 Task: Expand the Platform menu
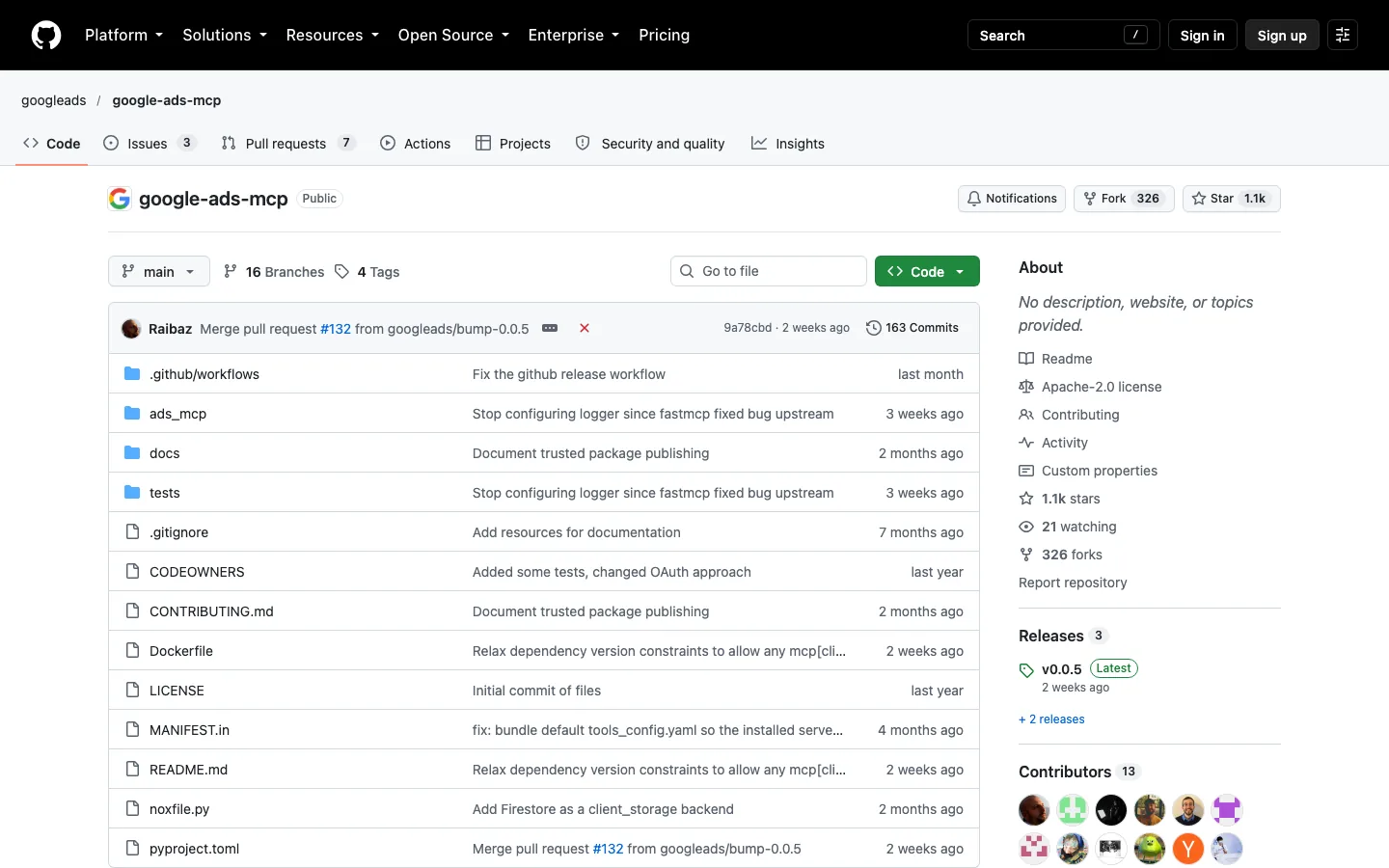tap(123, 35)
